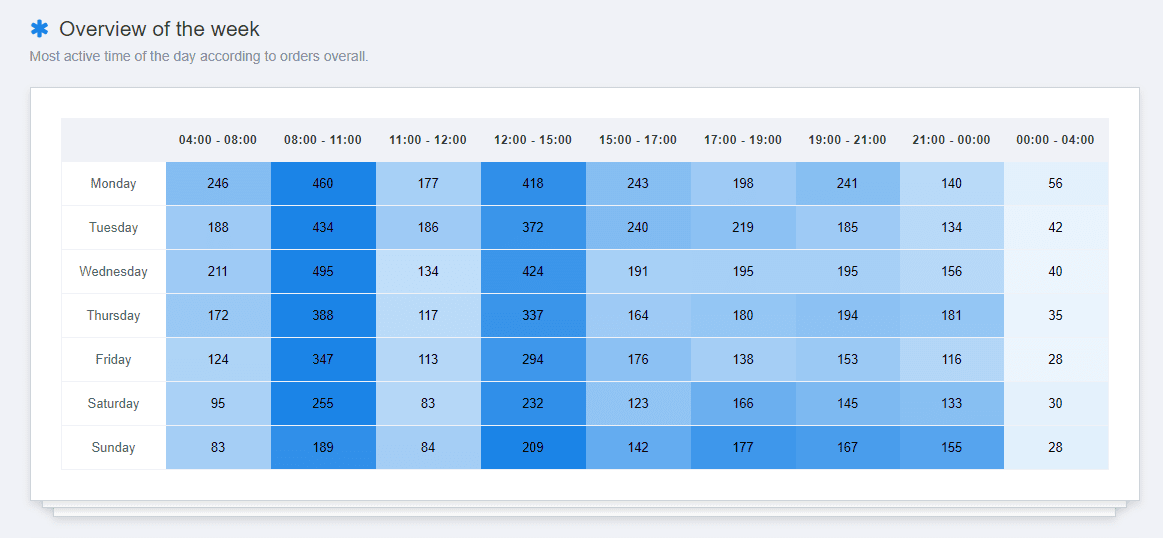Select Sunday's 189 cell
The height and width of the screenshot is (538, 1163).
coord(323,447)
